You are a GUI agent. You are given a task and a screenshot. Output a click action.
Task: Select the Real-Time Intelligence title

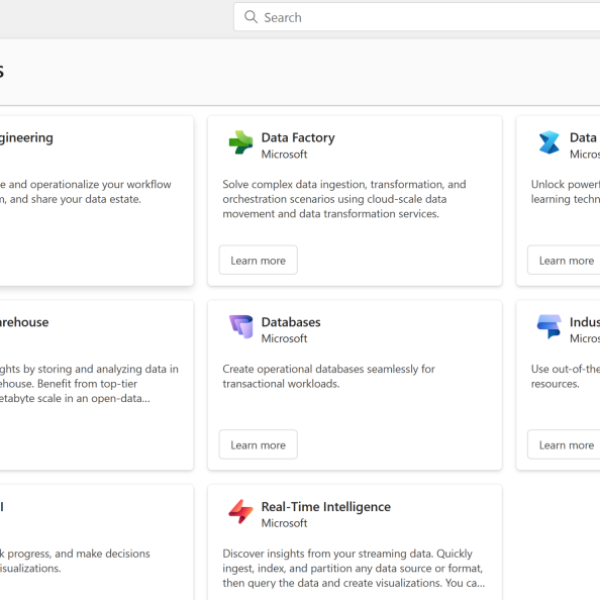point(326,507)
